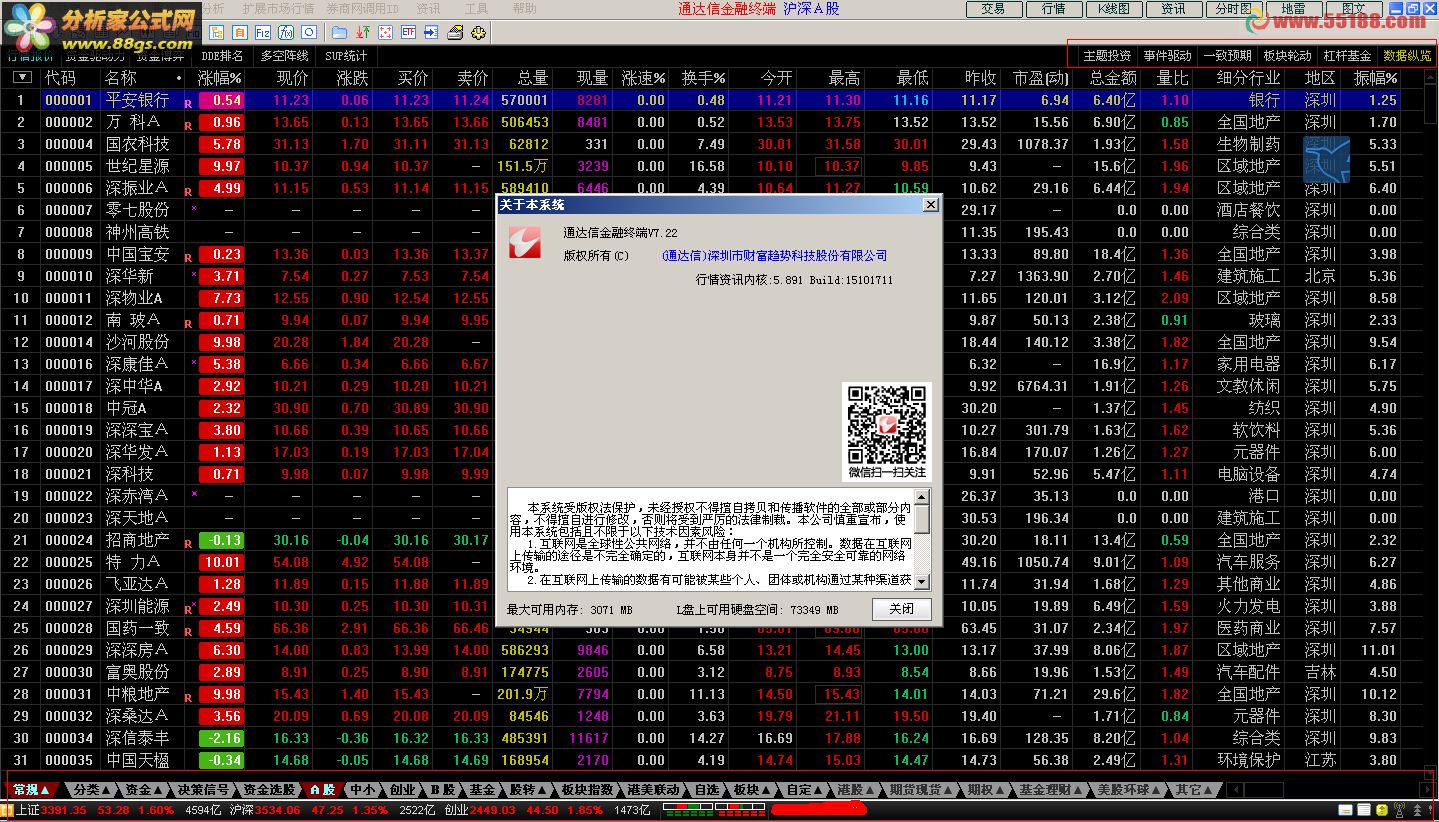
Task: Click stock code 000004
Action: point(68,144)
